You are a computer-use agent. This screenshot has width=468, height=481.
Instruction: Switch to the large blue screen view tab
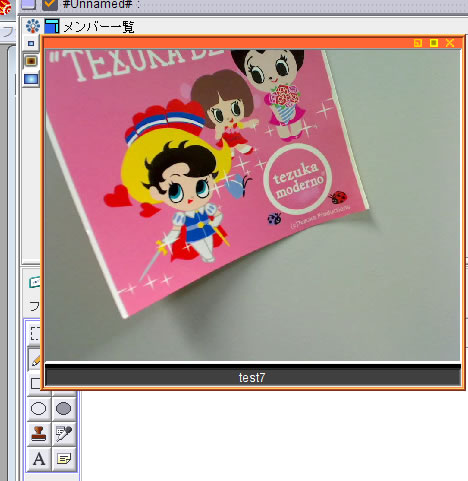[x=31, y=79]
